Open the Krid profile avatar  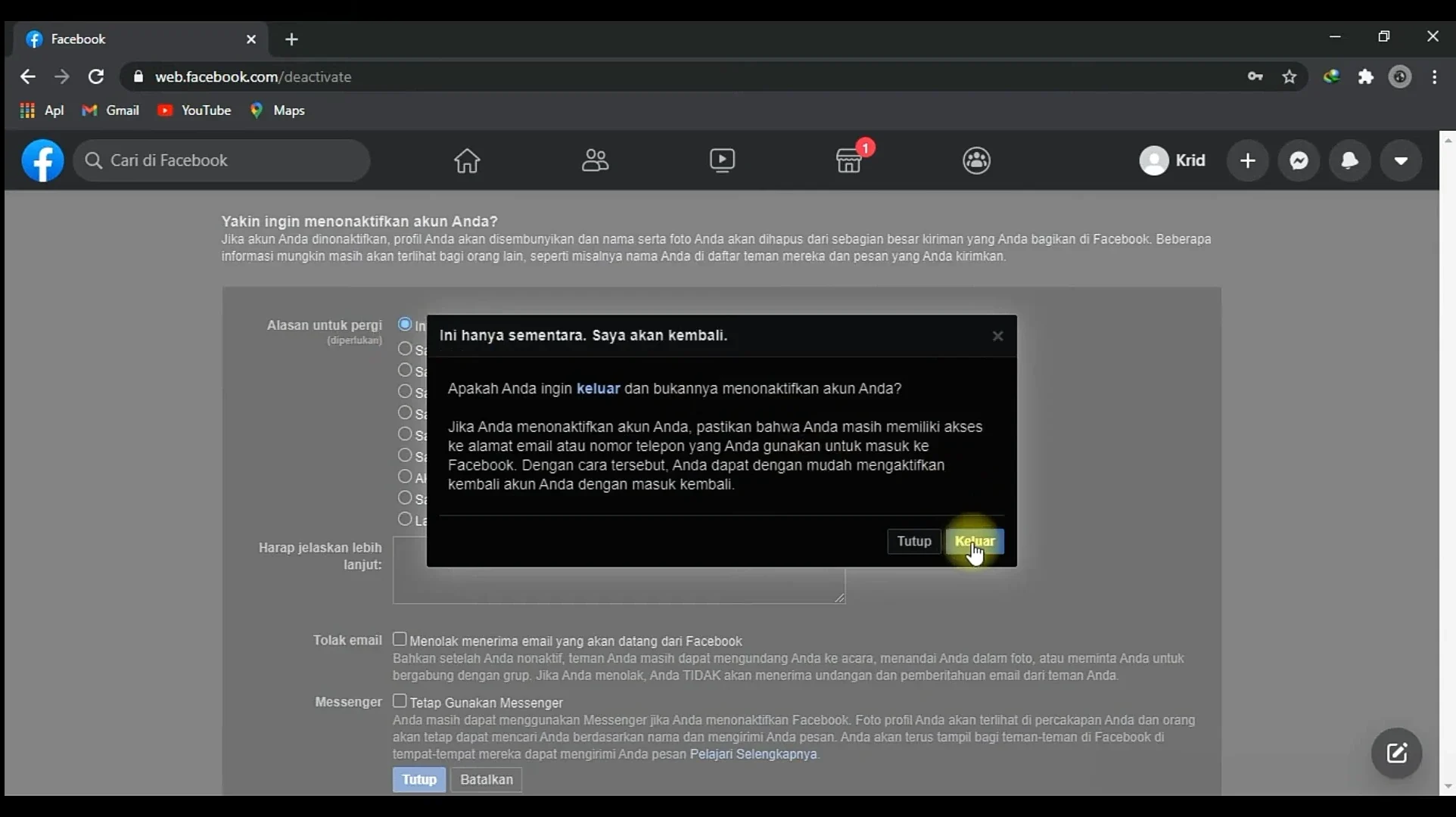coord(1154,160)
